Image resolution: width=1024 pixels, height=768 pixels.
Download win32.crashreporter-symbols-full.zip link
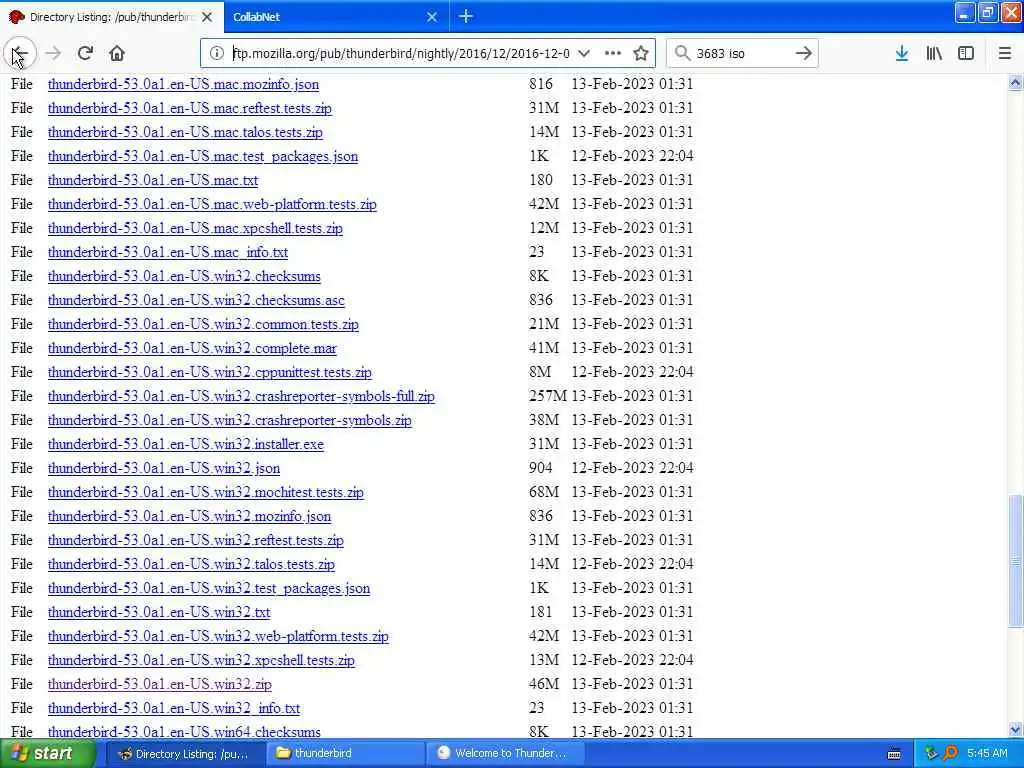(x=241, y=396)
